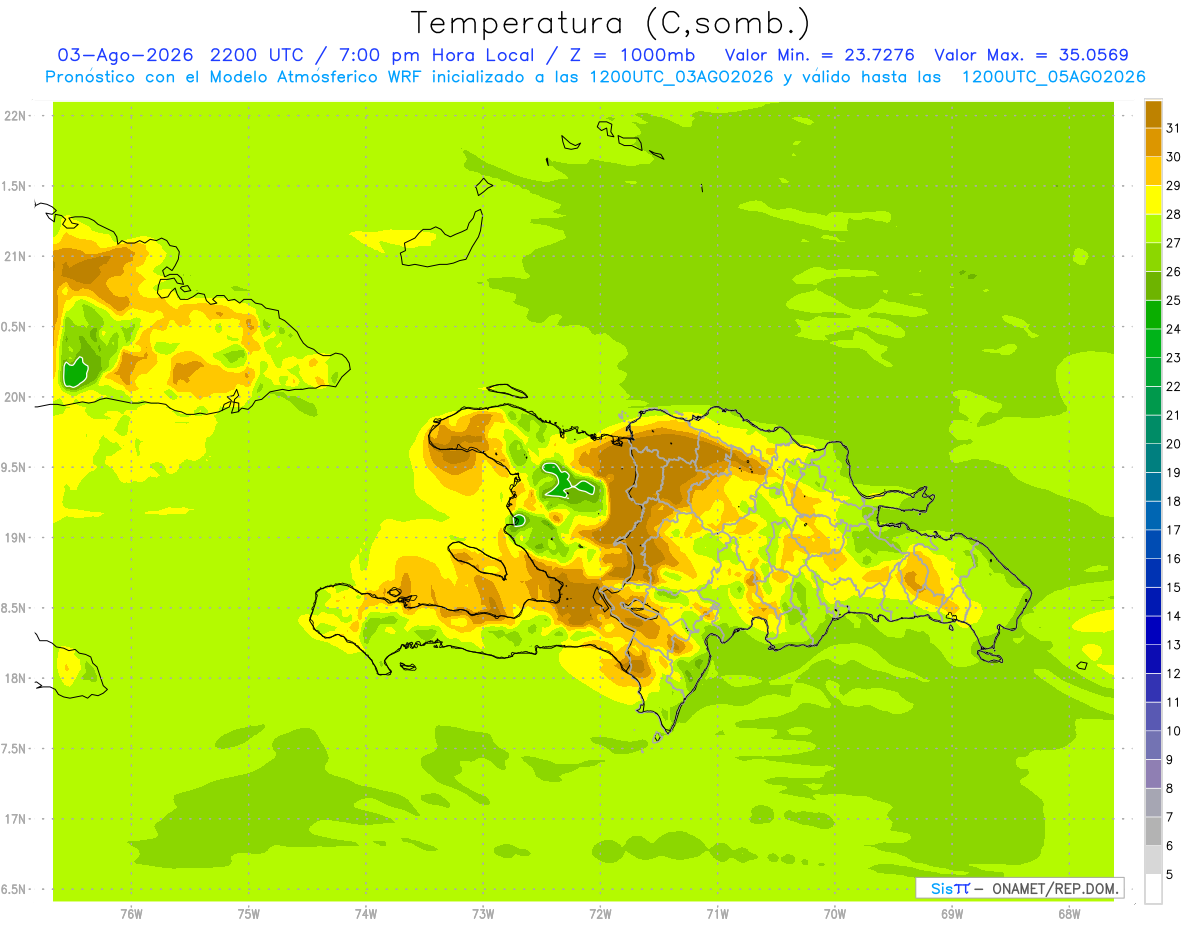Click the '7.5N' latitude axis label

click(15, 748)
